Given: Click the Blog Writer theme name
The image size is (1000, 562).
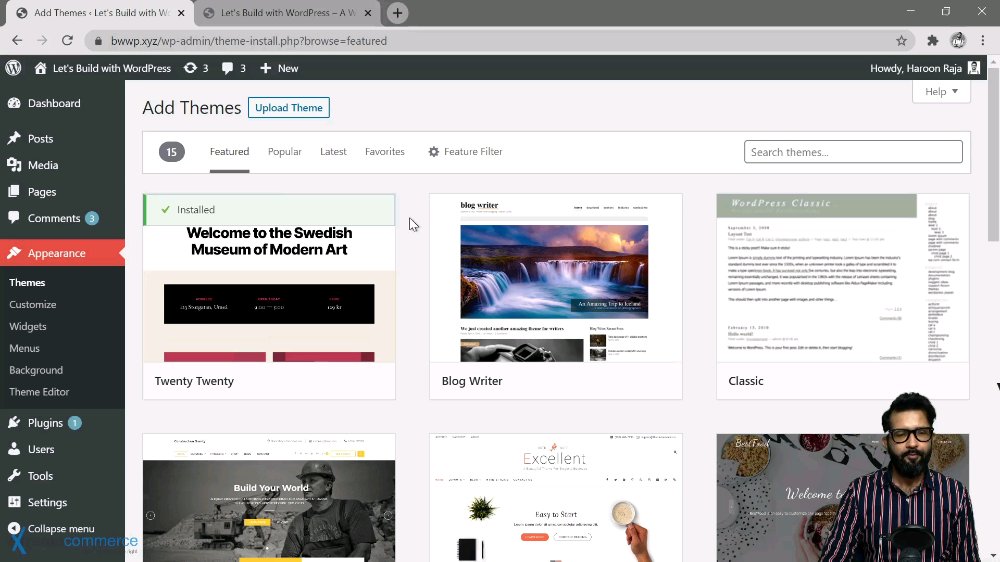Looking at the screenshot, I should (472, 381).
